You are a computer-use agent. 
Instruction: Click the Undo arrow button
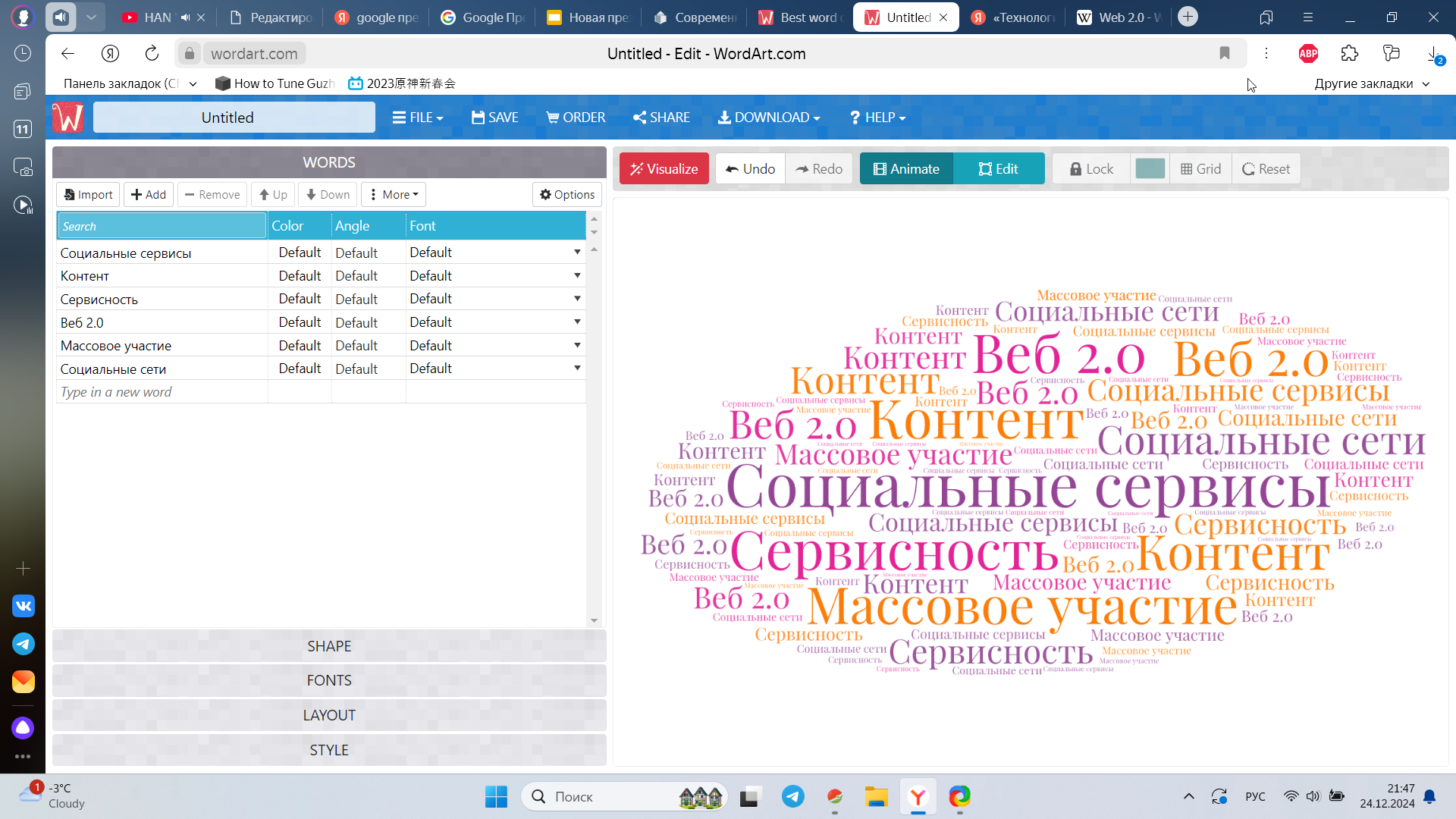750,168
